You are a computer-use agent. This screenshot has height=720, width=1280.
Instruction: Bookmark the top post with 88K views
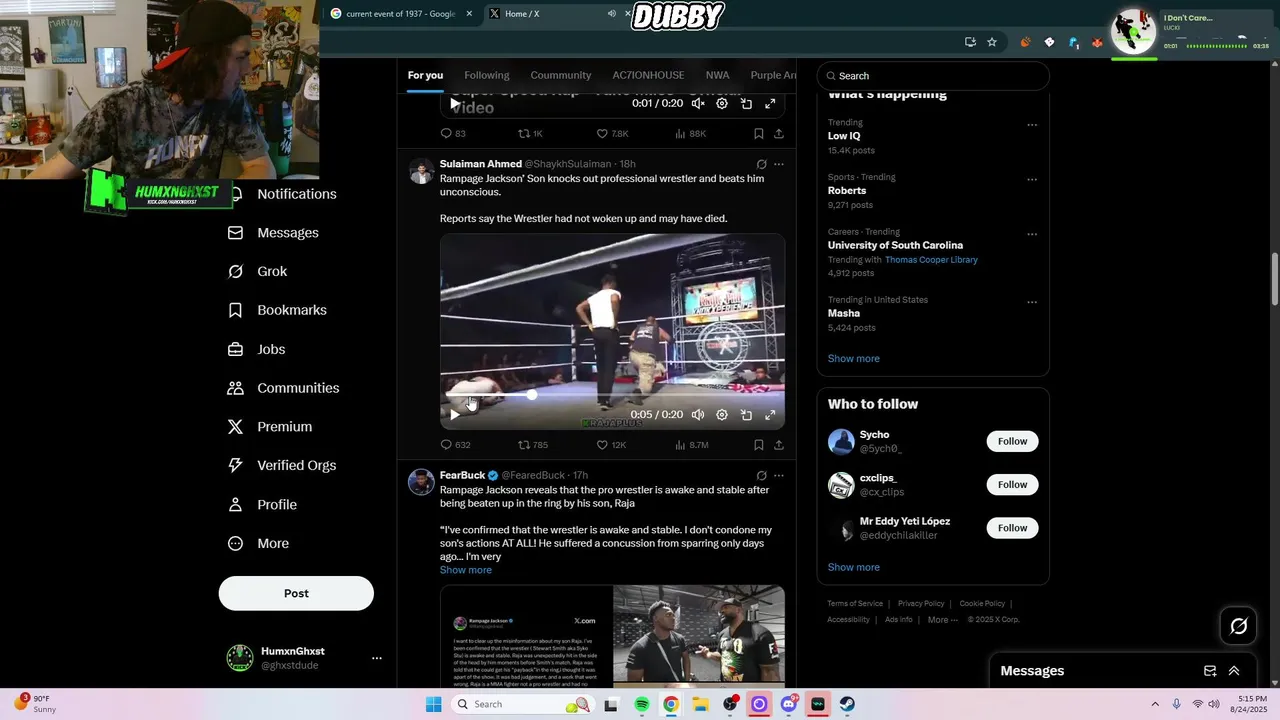click(758, 134)
